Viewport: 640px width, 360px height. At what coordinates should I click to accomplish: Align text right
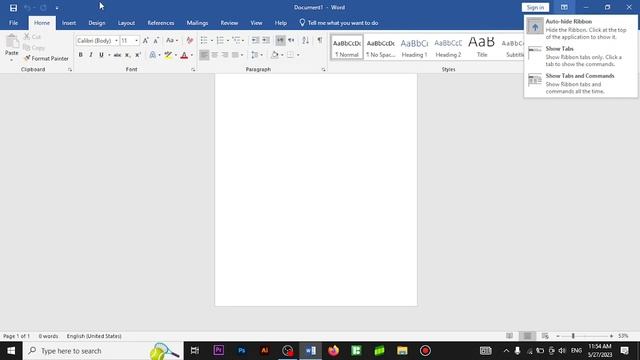225,55
